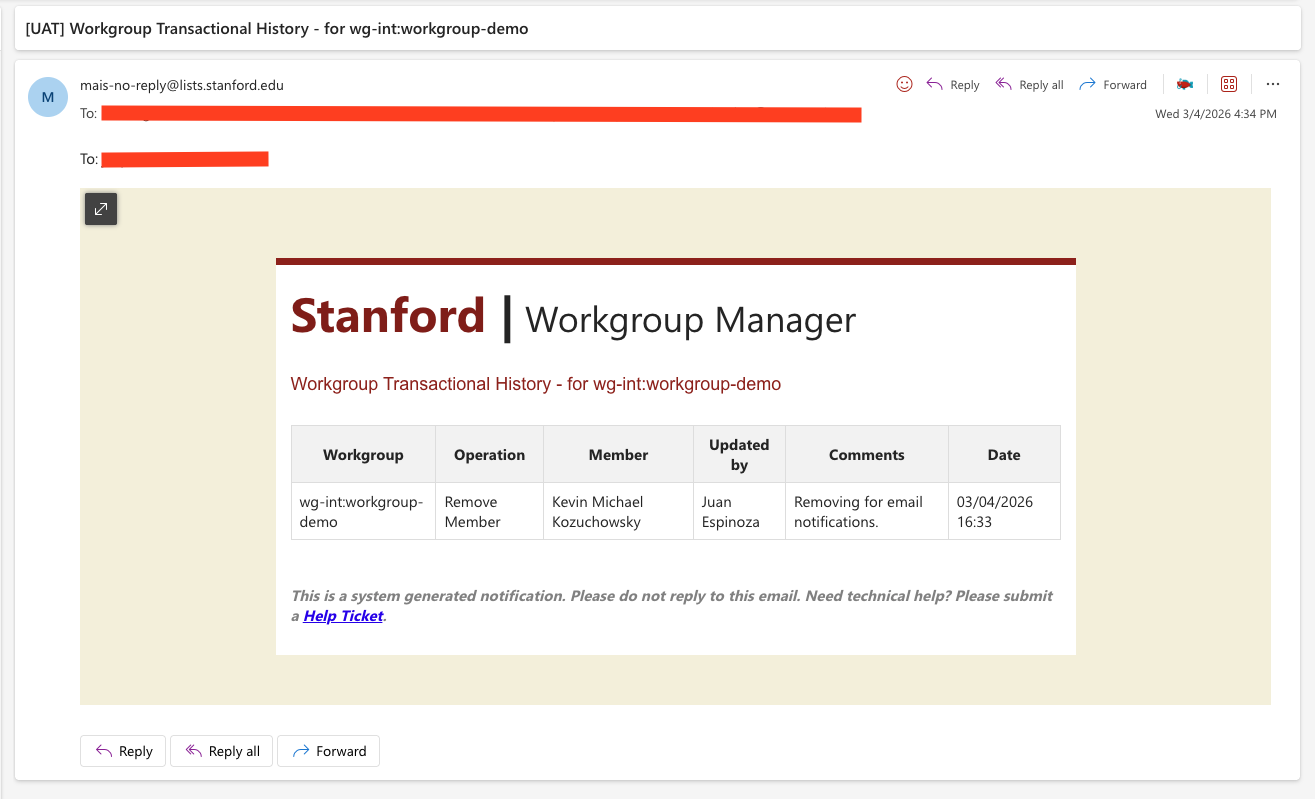The height and width of the screenshot is (799, 1315).
Task: Click Reply in the top message toolbar
Action: pyautogui.click(x=953, y=85)
